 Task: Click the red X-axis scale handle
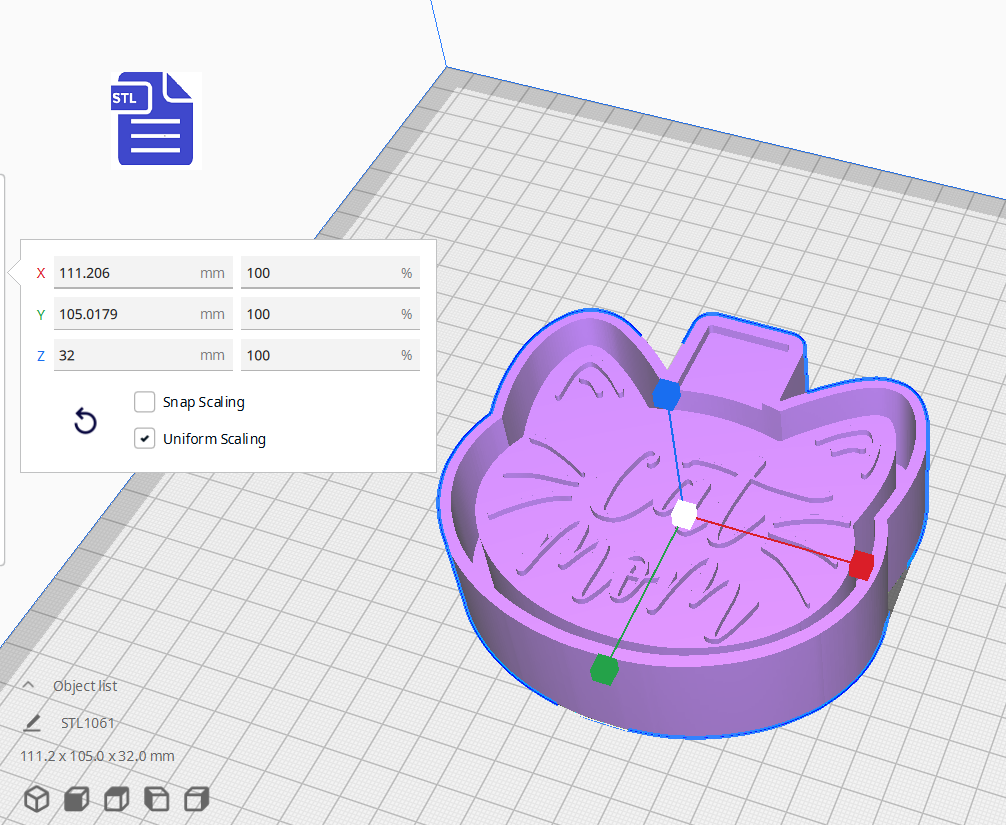pos(861,565)
